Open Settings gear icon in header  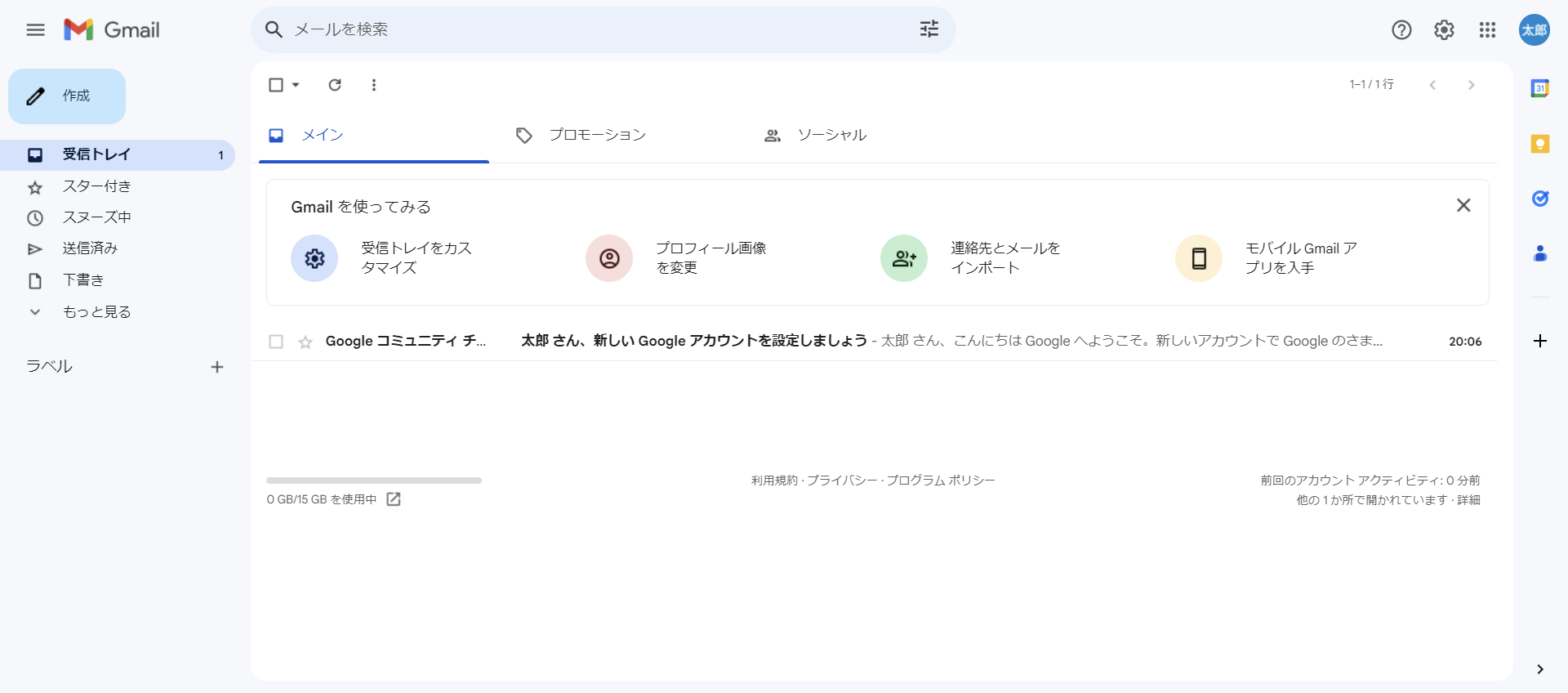[1444, 30]
